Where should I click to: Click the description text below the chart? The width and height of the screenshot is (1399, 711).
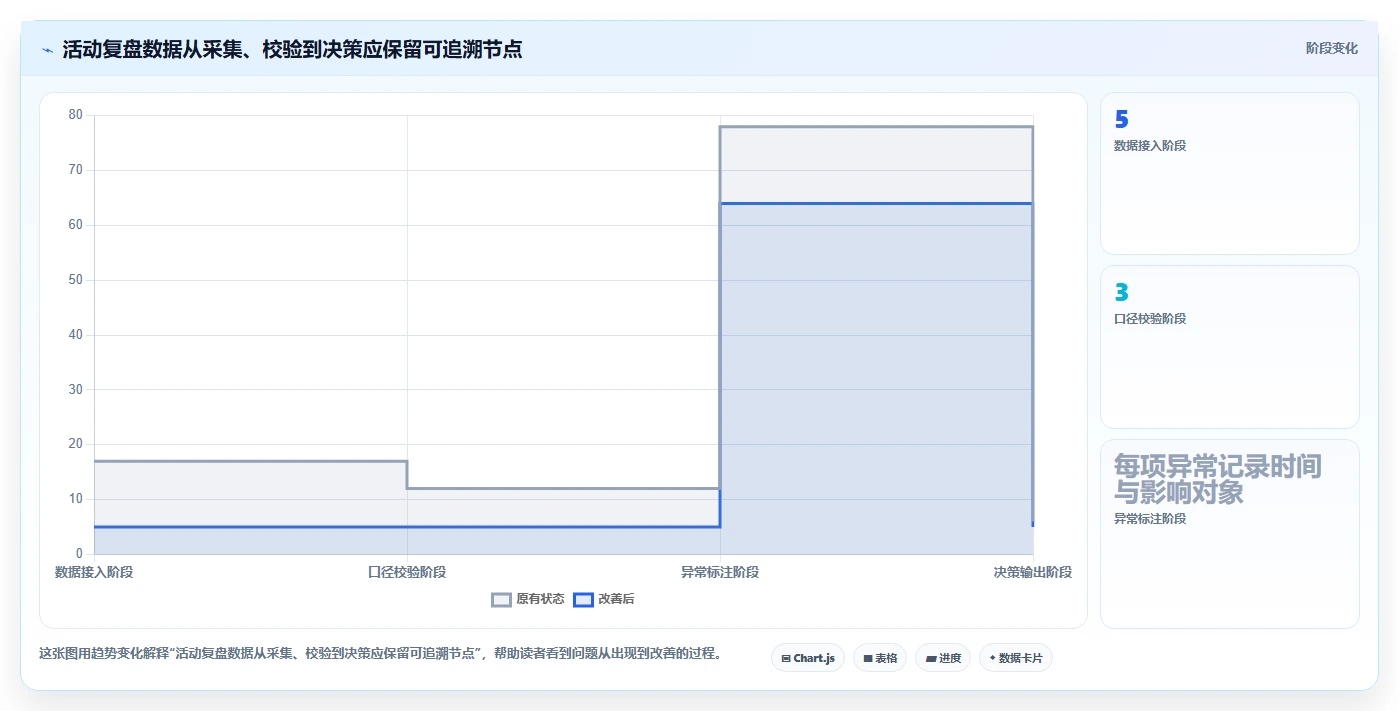[380, 654]
